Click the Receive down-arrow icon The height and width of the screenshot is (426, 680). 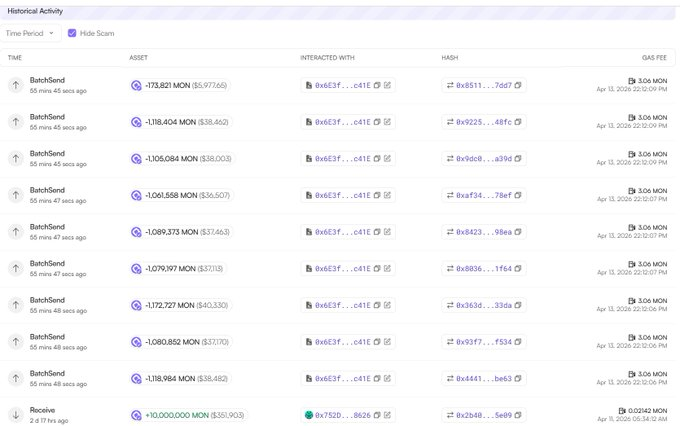coord(16,415)
